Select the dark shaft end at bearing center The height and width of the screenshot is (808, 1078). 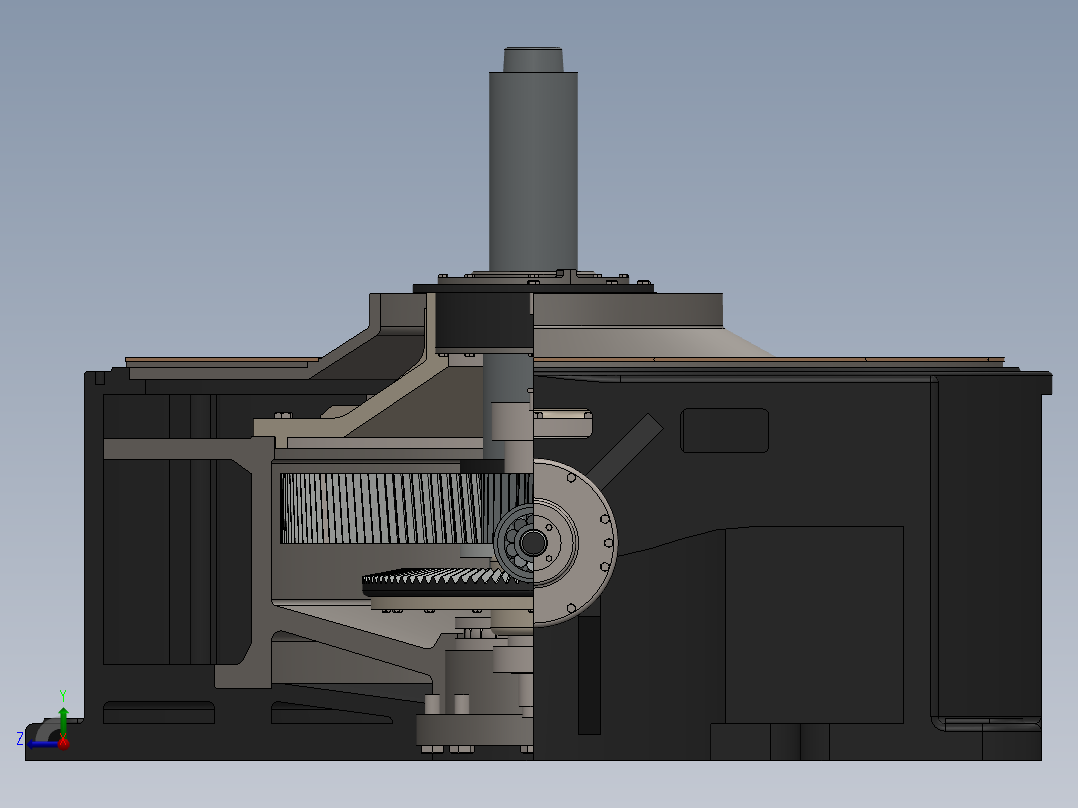pyautogui.click(x=533, y=543)
